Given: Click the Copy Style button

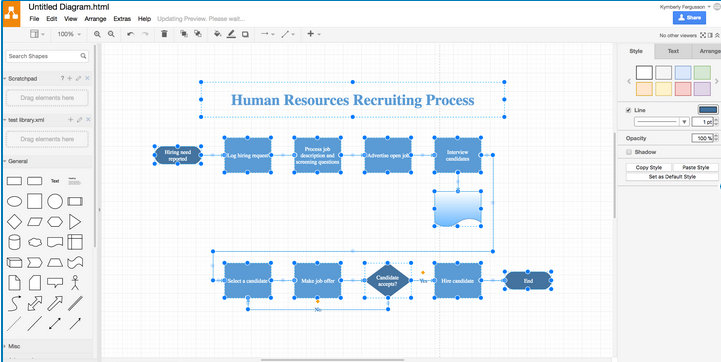Looking at the screenshot, I should (648, 167).
